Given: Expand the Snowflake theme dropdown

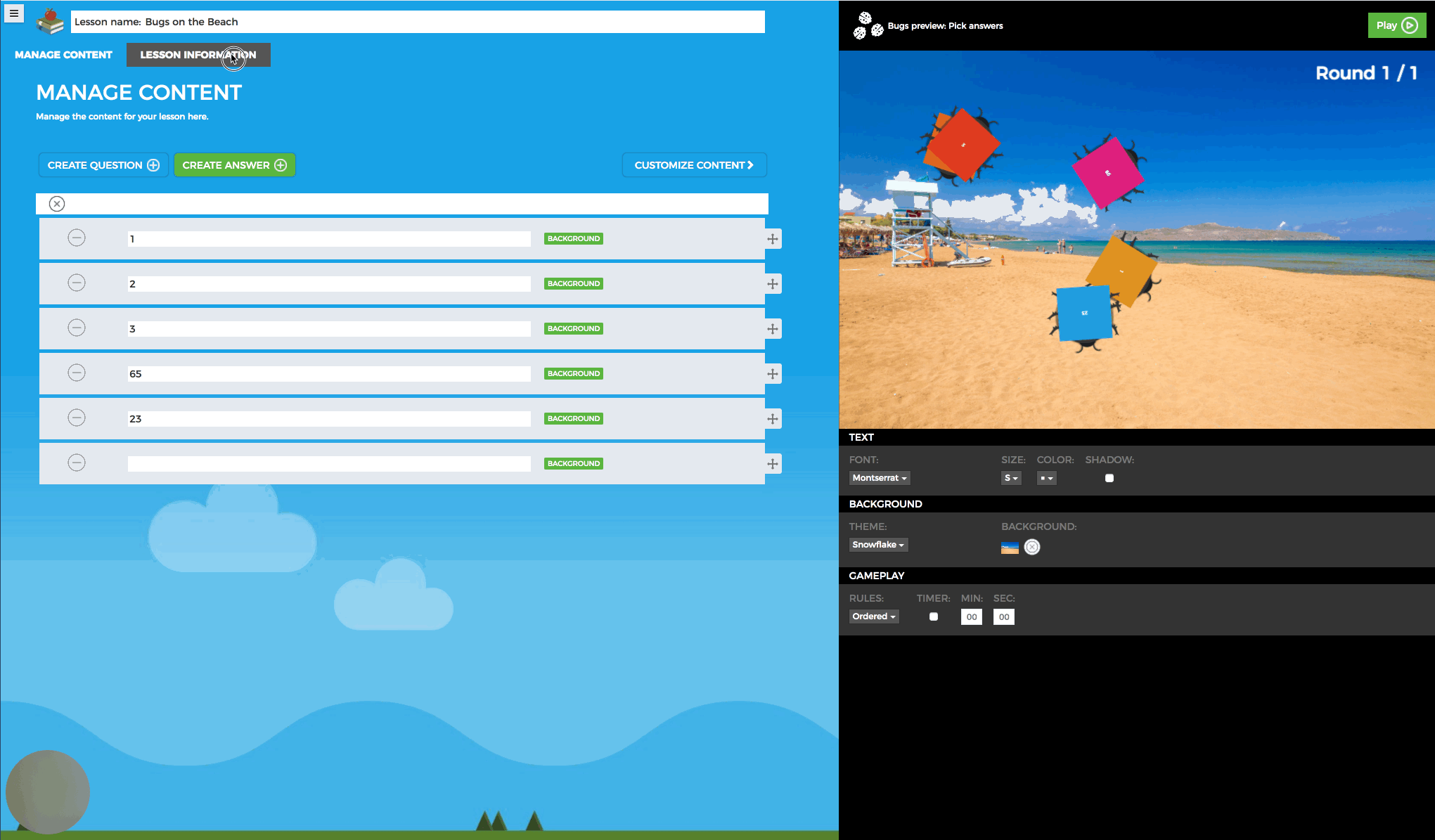Looking at the screenshot, I should (x=877, y=544).
